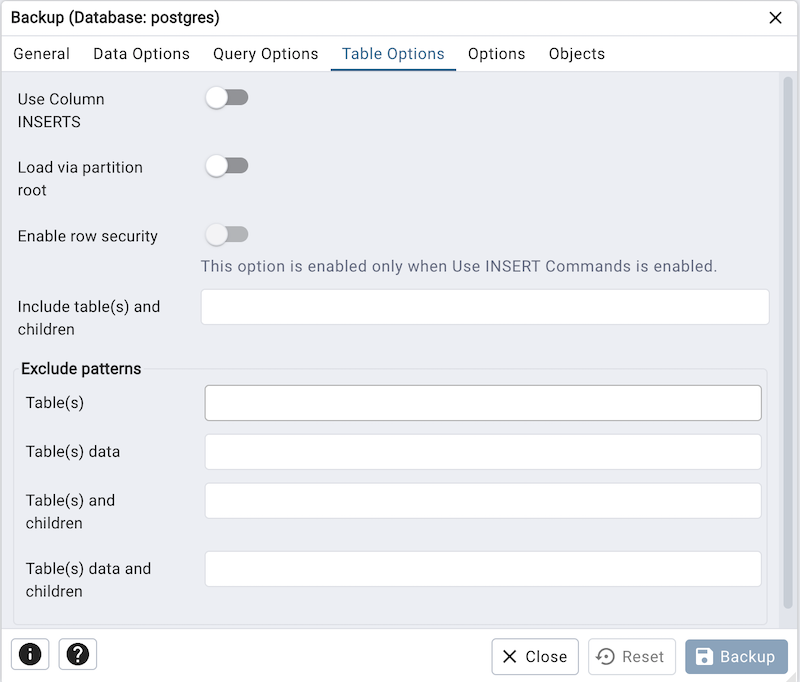The width and height of the screenshot is (800, 682).
Task: Open the Objects tab
Action: (x=577, y=54)
